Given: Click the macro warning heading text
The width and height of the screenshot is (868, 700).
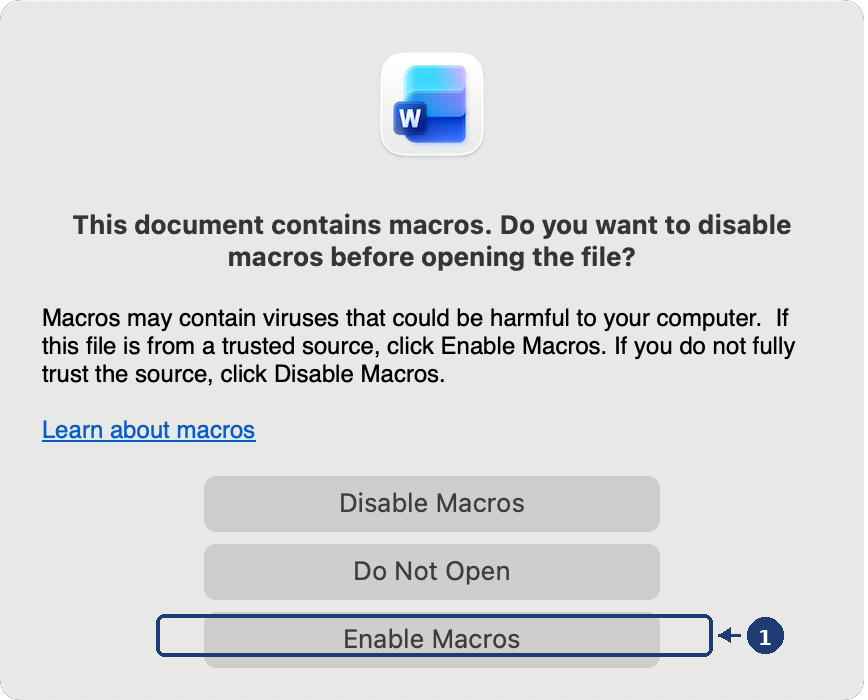Looking at the screenshot, I should pyautogui.click(x=431, y=240).
